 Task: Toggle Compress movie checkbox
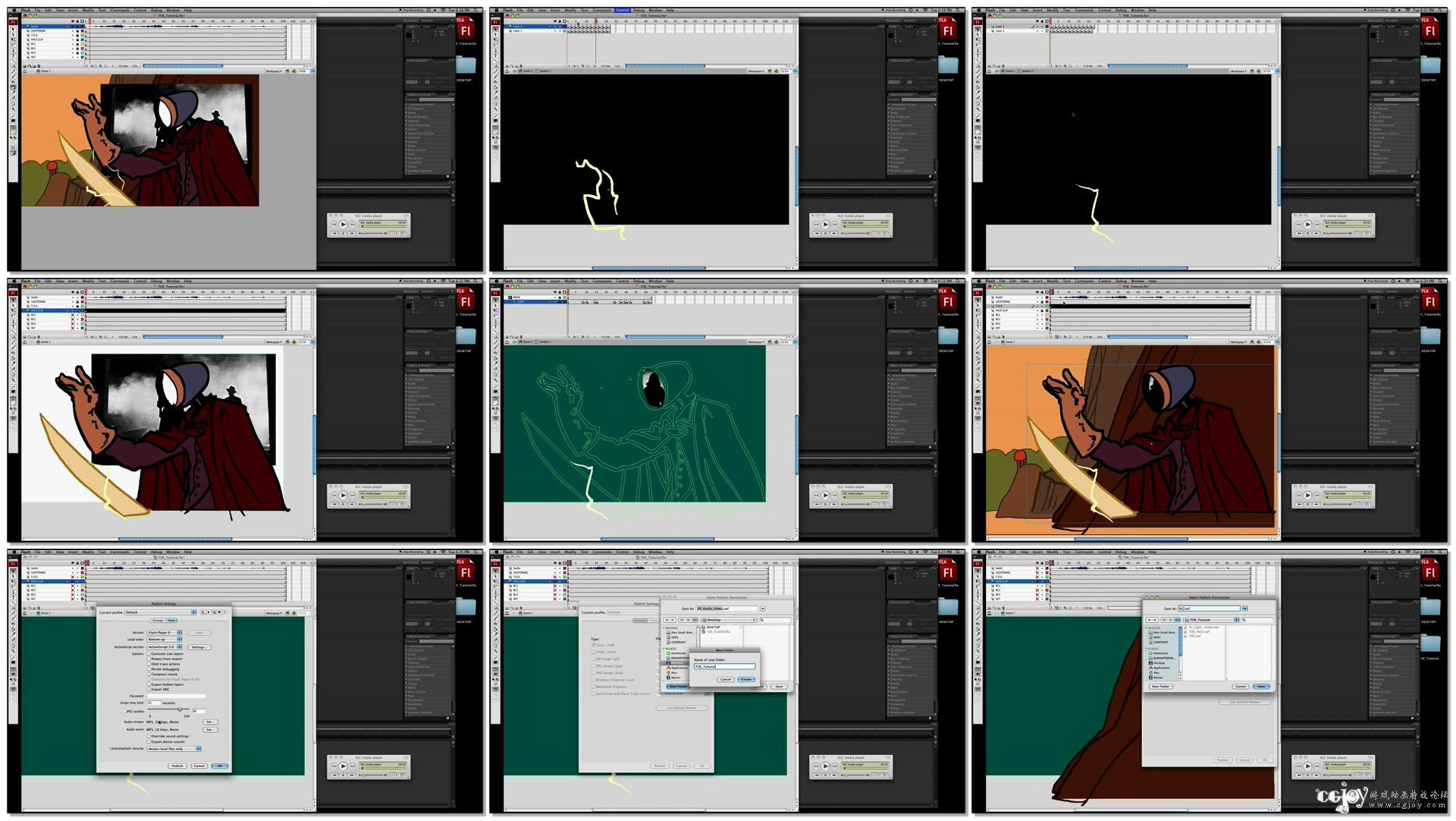[149, 675]
